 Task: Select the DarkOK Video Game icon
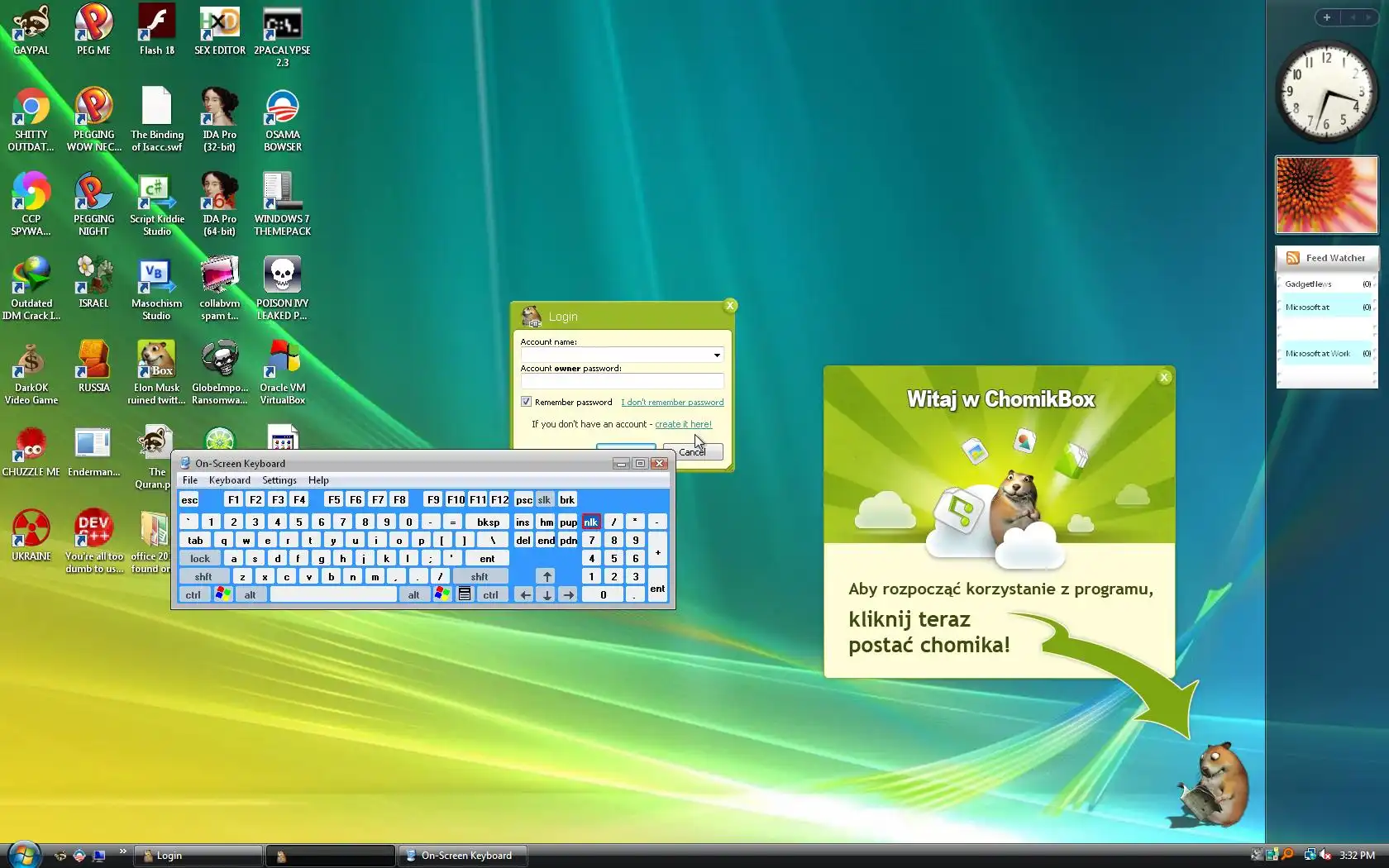[x=31, y=373]
